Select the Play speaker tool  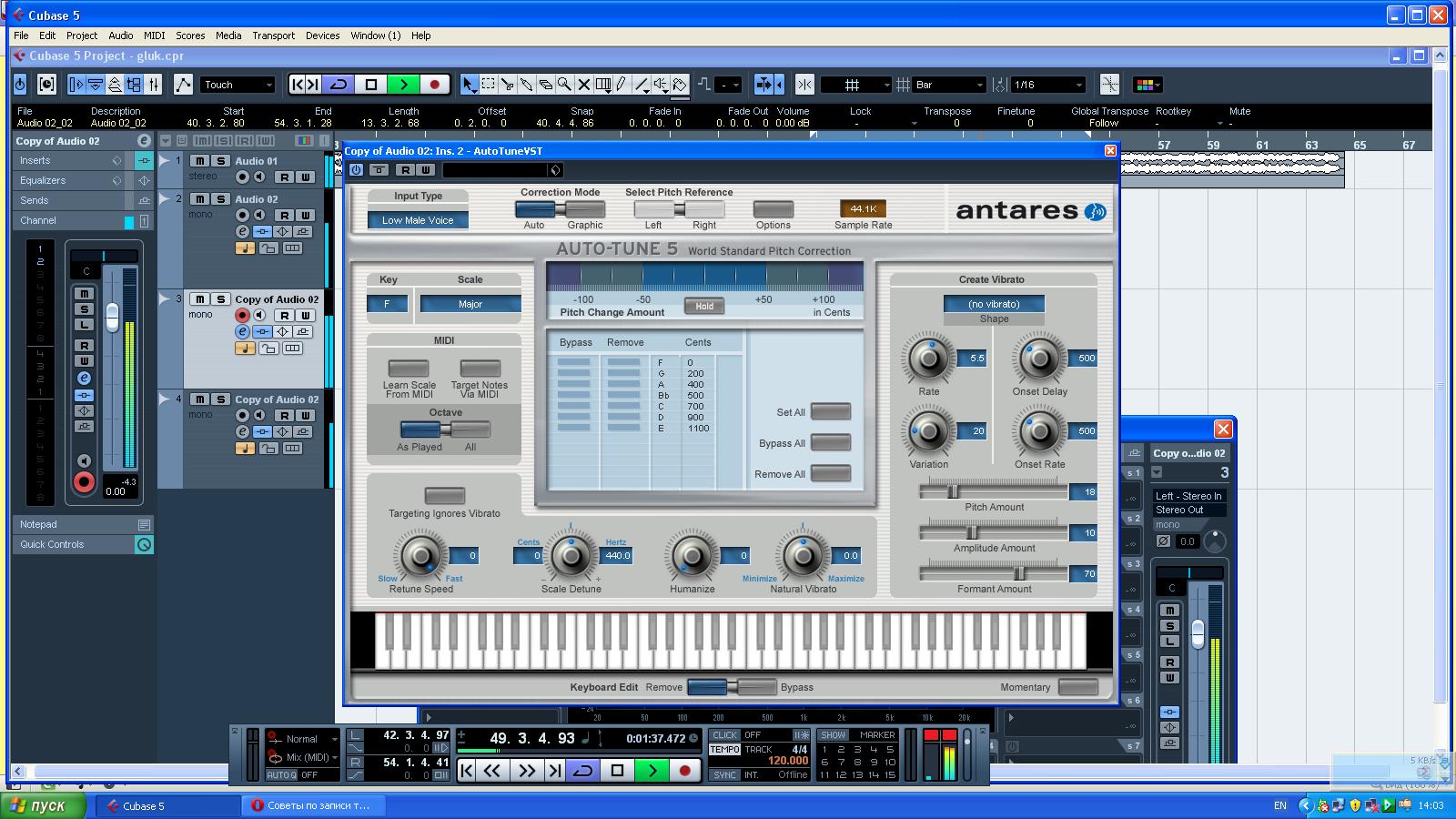coord(661,85)
